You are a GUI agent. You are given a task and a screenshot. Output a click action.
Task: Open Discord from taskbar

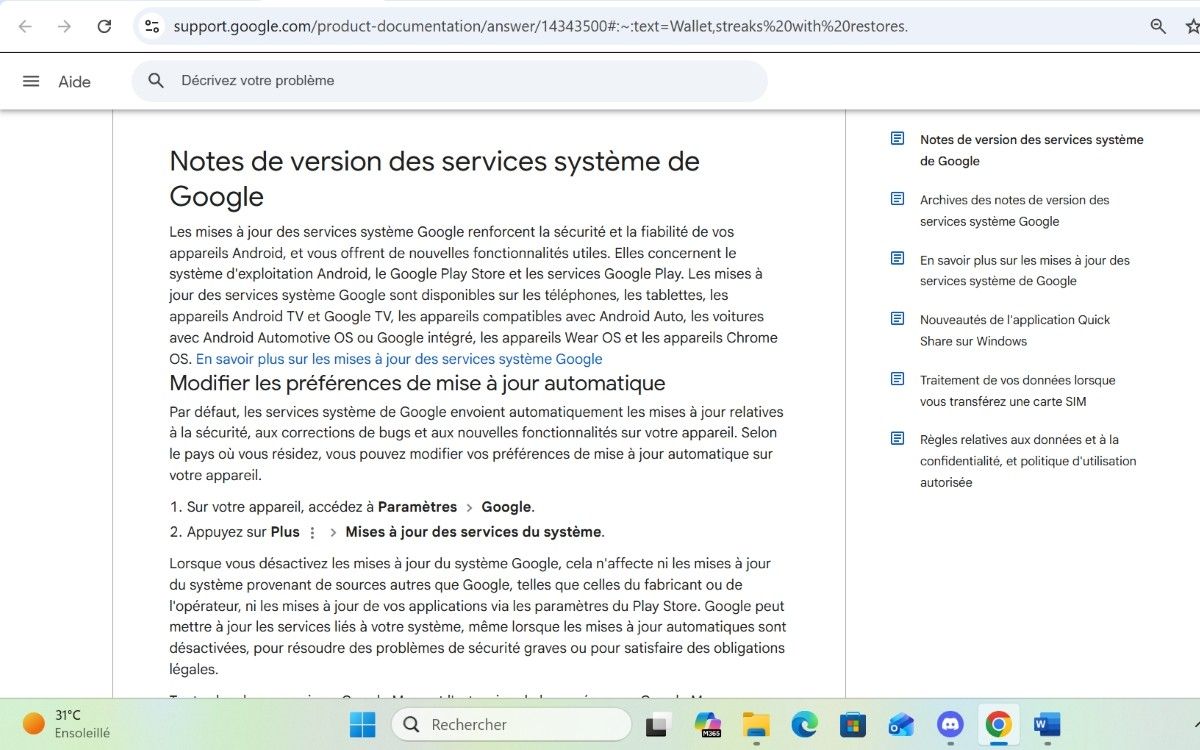pos(950,724)
